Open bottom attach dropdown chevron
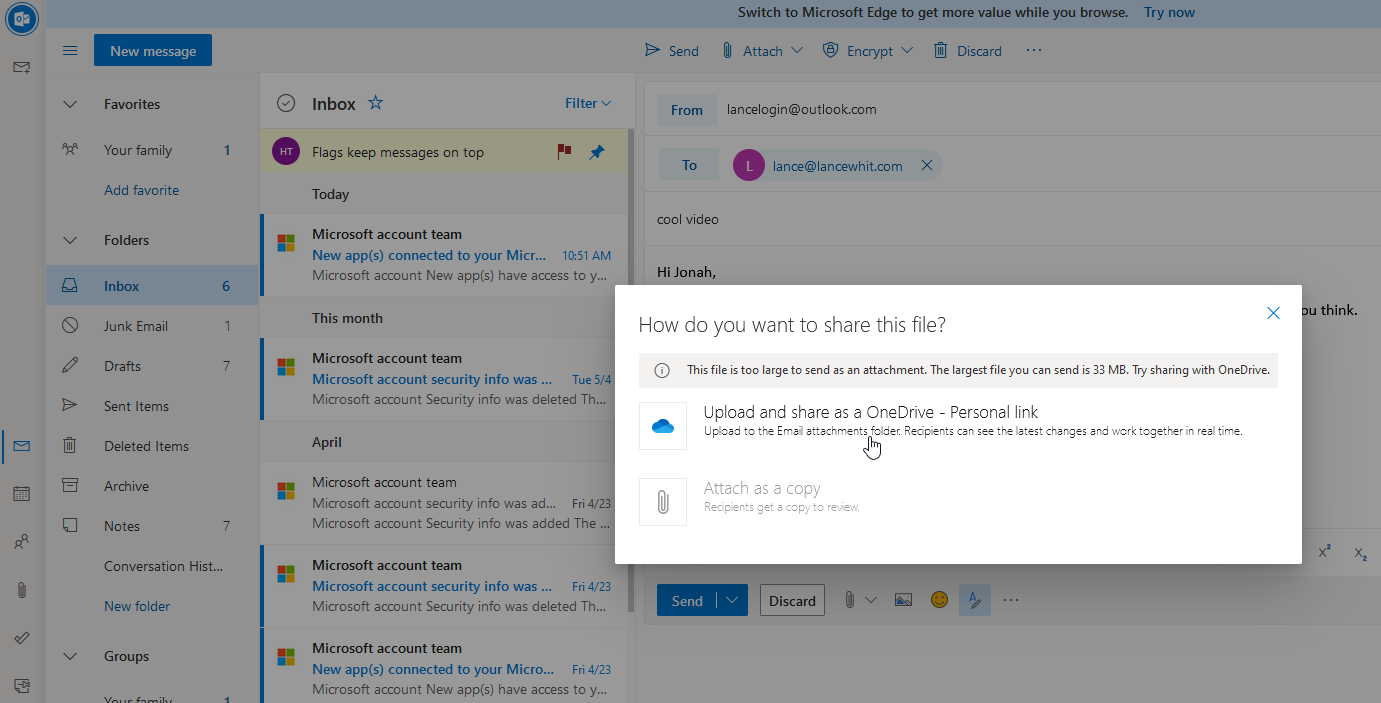 [870, 600]
